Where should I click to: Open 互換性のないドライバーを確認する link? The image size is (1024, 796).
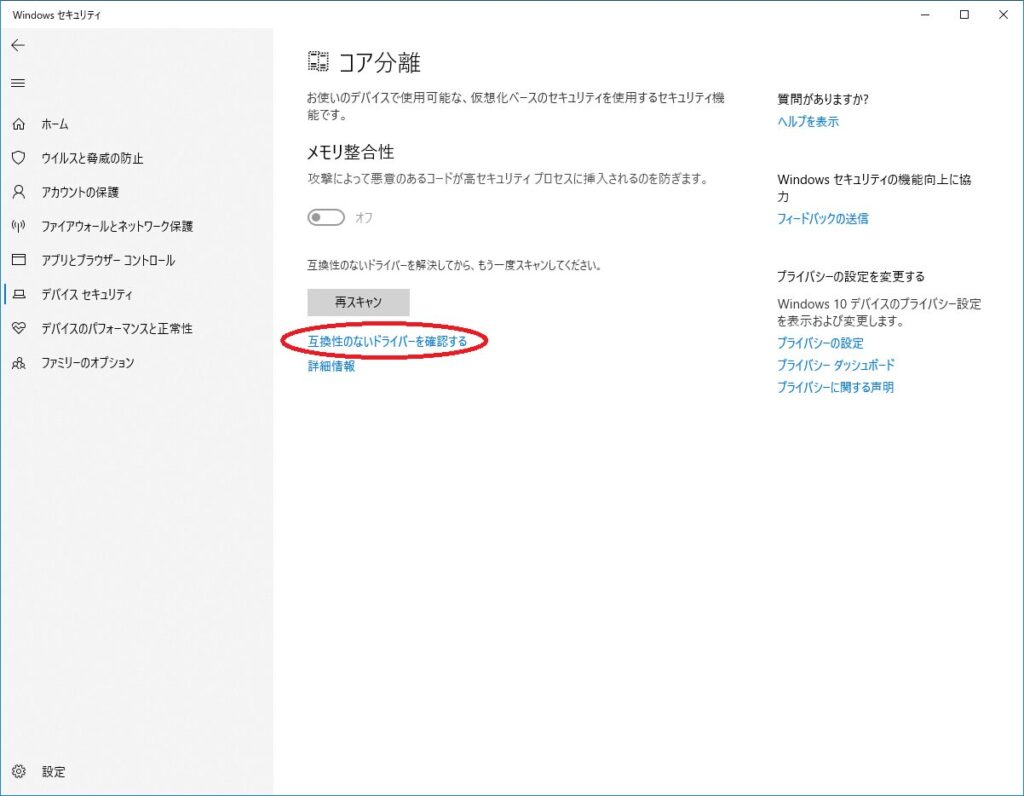tap(387, 341)
